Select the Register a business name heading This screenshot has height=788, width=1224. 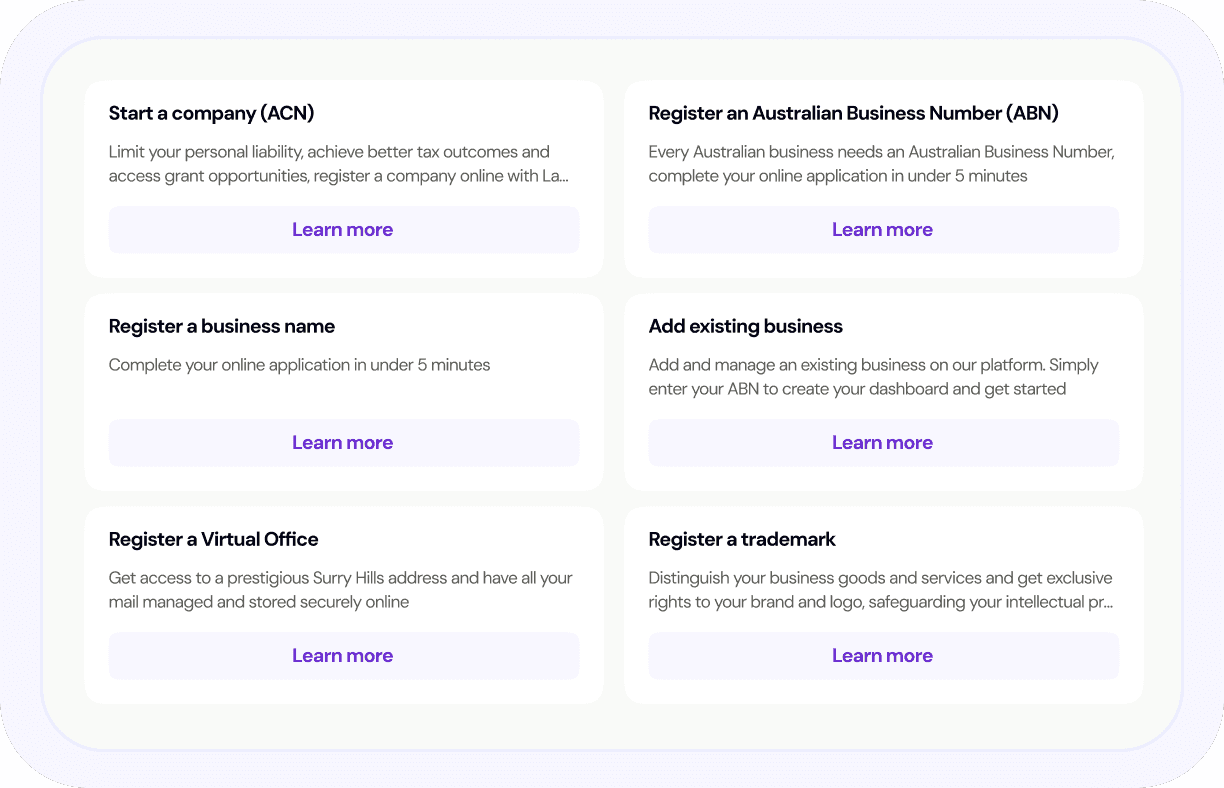coord(222,327)
